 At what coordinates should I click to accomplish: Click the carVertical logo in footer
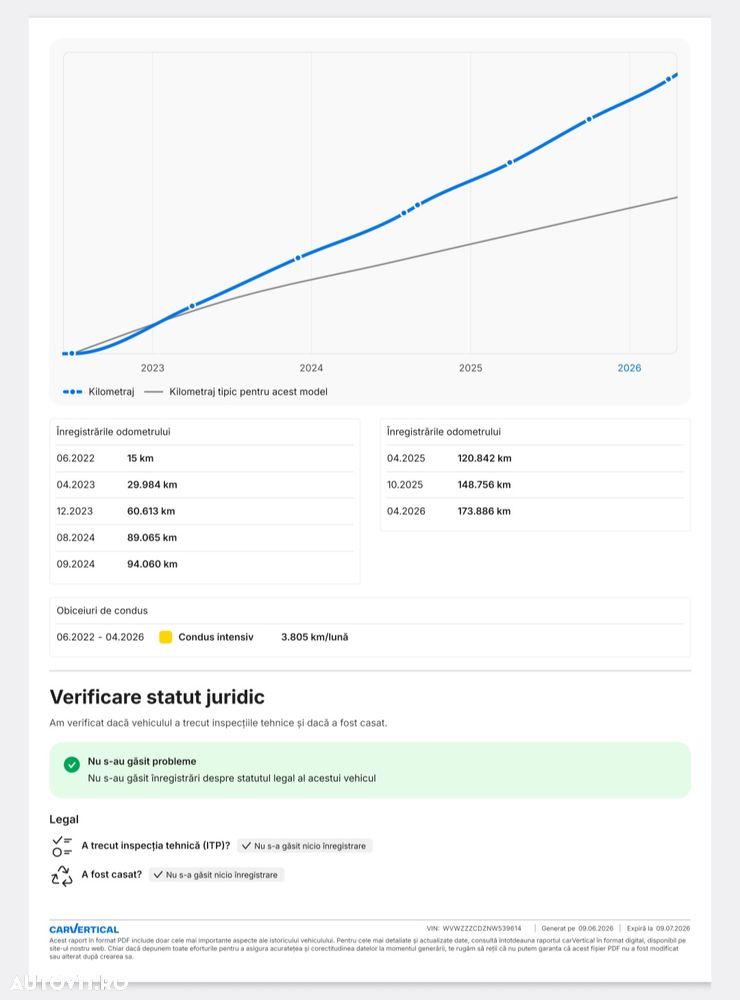(x=84, y=929)
